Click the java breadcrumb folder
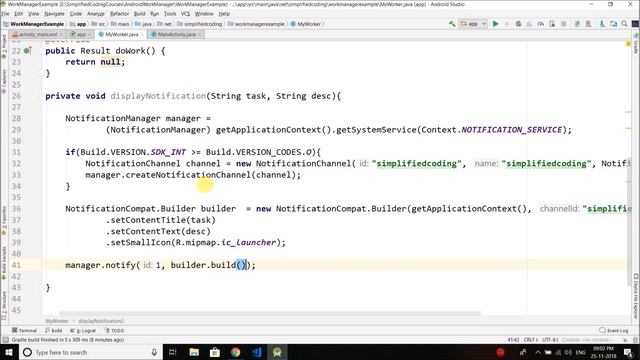The image size is (640, 360). 143,24
